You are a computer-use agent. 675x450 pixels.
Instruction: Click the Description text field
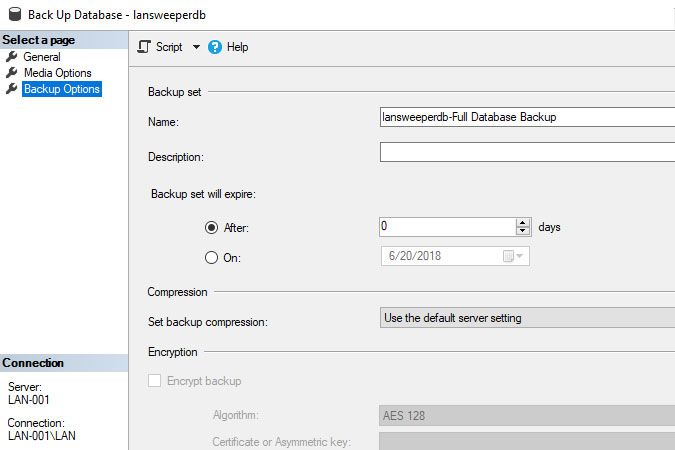[x=527, y=153]
